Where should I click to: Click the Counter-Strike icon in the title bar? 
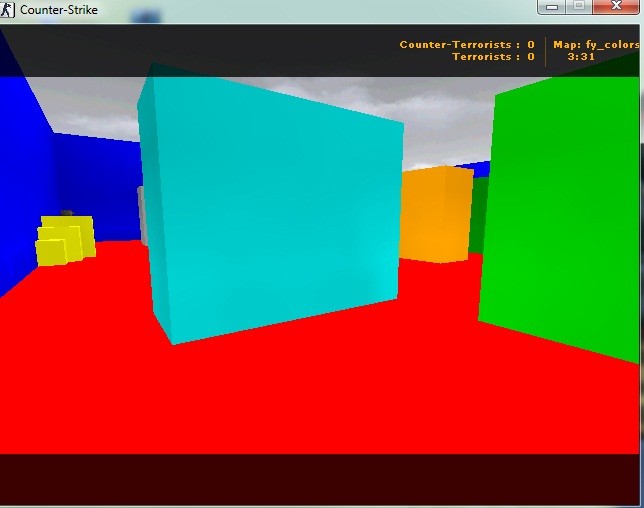[7, 9]
